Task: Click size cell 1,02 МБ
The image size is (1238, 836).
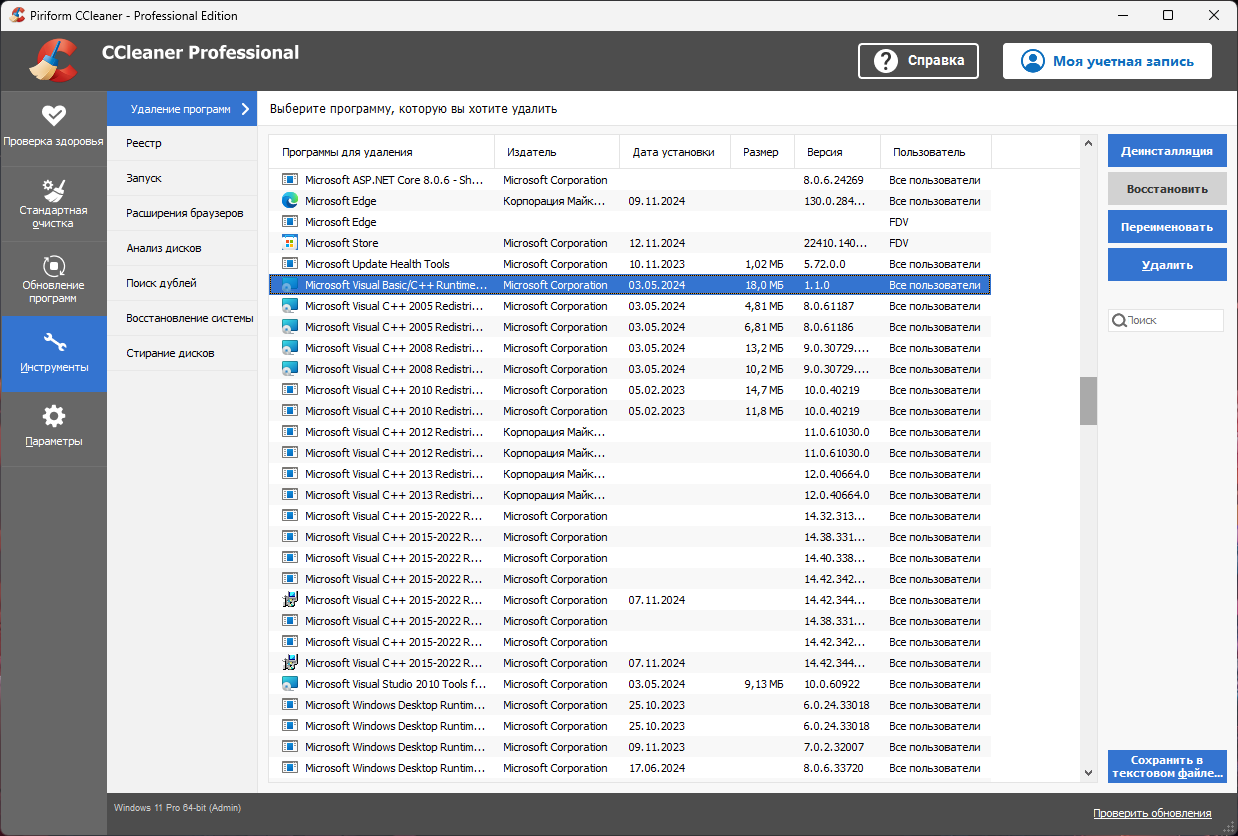Action: [764, 264]
